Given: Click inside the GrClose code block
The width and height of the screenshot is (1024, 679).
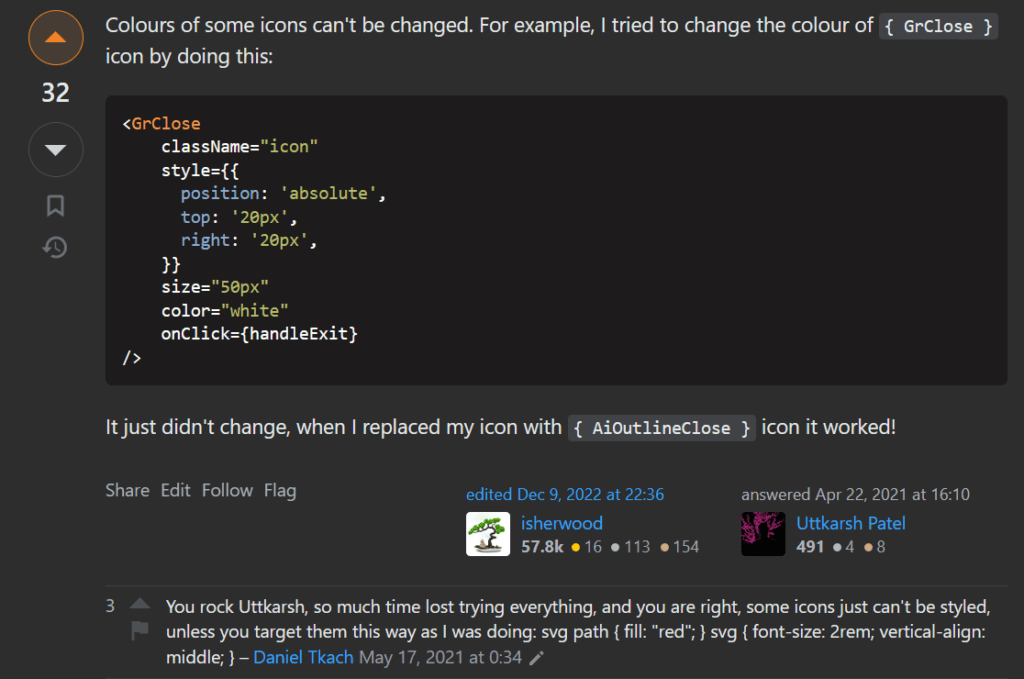Looking at the screenshot, I should click(x=555, y=240).
